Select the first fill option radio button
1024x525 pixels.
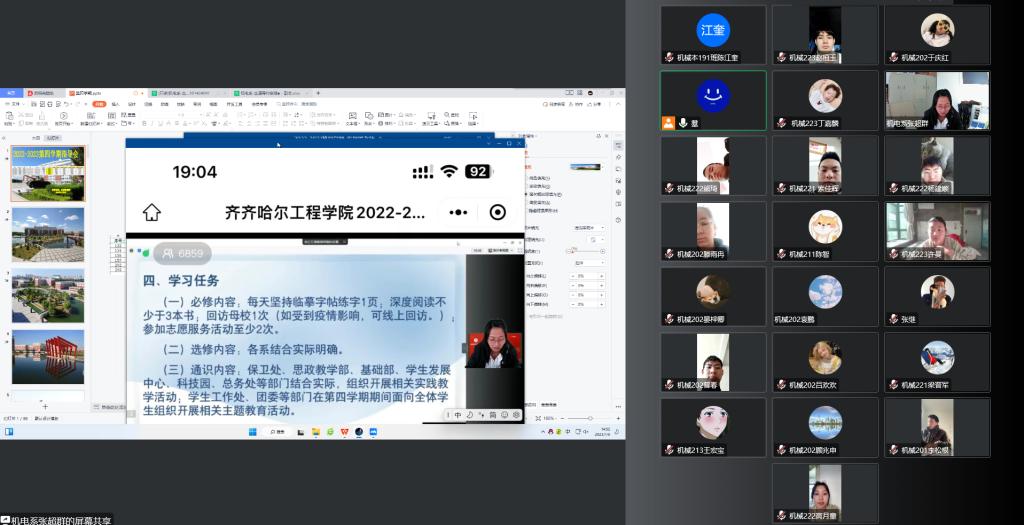[x=526, y=178]
